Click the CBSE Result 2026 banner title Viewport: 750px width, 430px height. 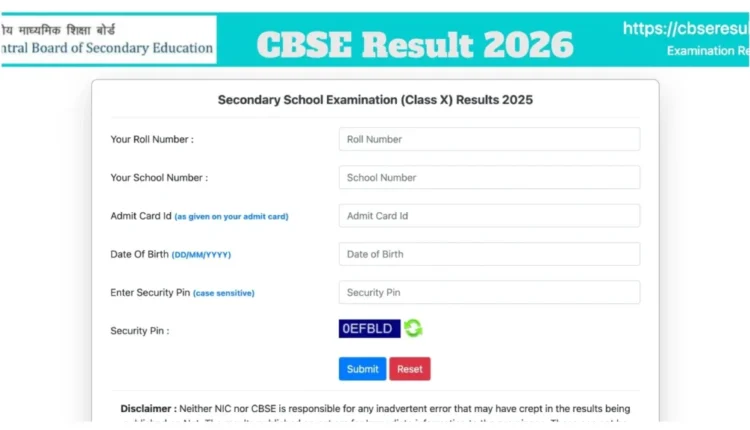[415, 45]
